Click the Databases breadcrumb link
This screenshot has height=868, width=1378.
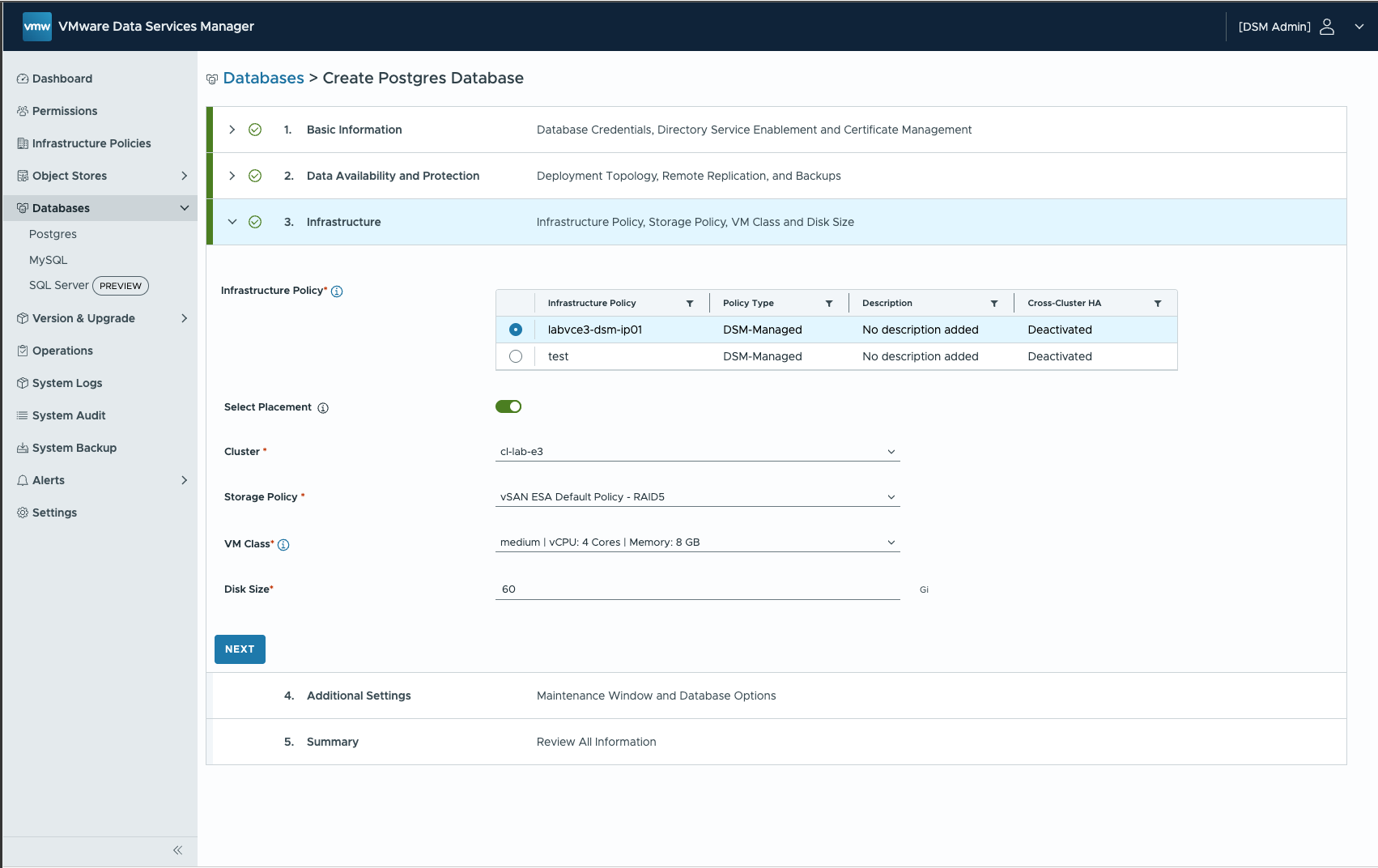[x=263, y=78]
